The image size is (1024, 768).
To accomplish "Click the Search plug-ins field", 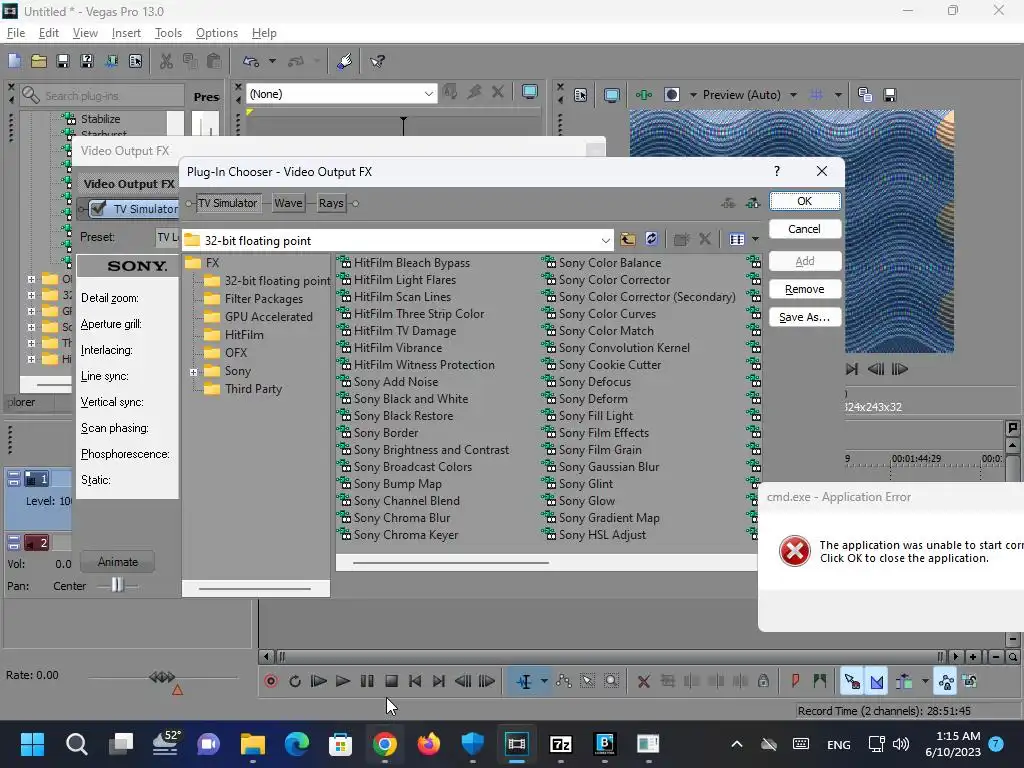I will 102,95.
